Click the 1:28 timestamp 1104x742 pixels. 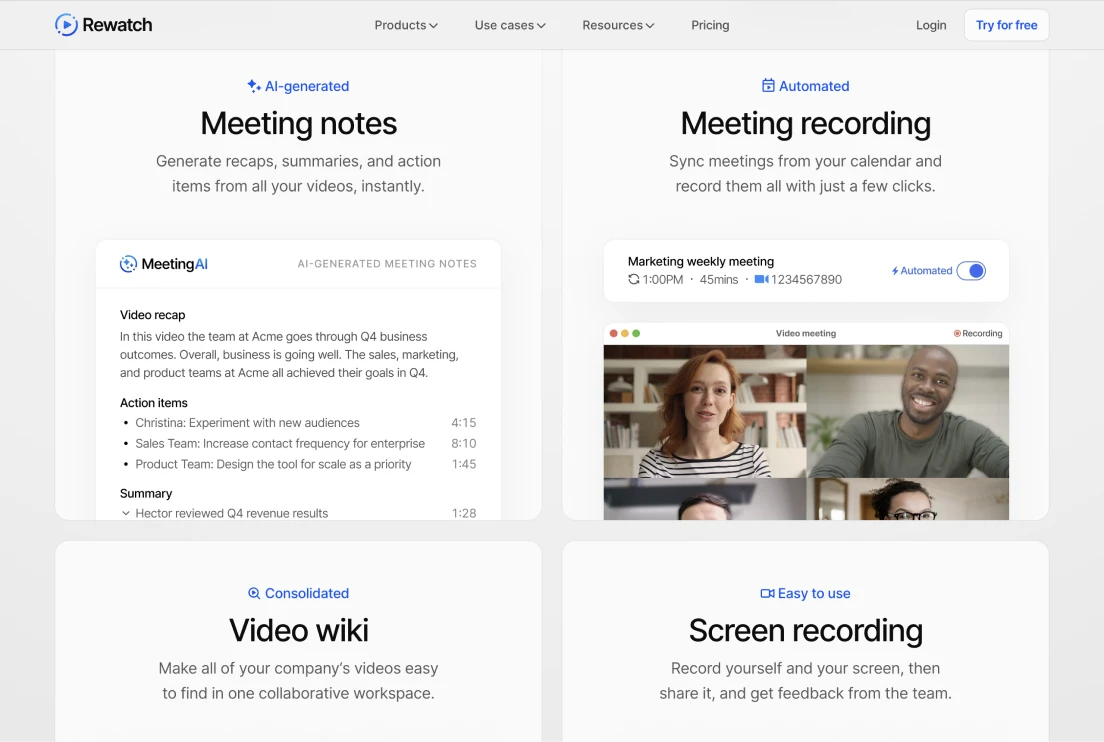[x=463, y=513]
